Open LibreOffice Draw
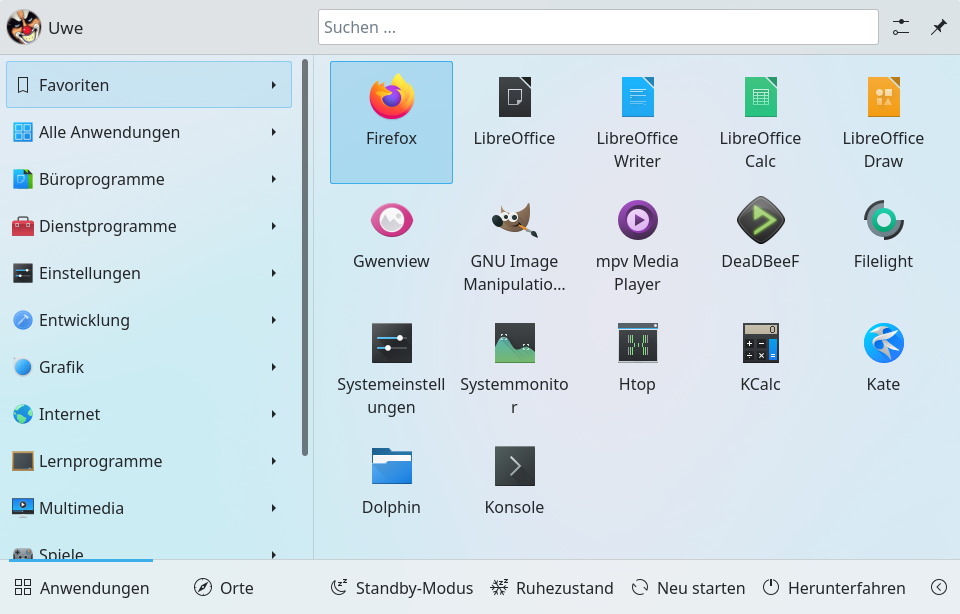 tap(883, 122)
